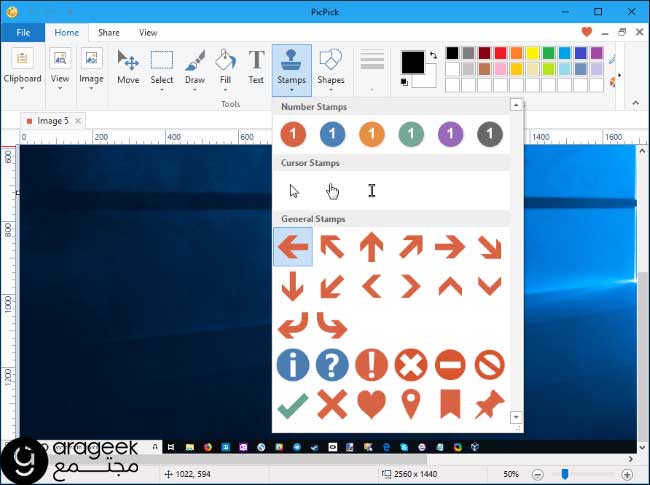This screenshot has height=485, width=650.
Task: Select the bookmark ribbon stamp
Action: (450, 404)
